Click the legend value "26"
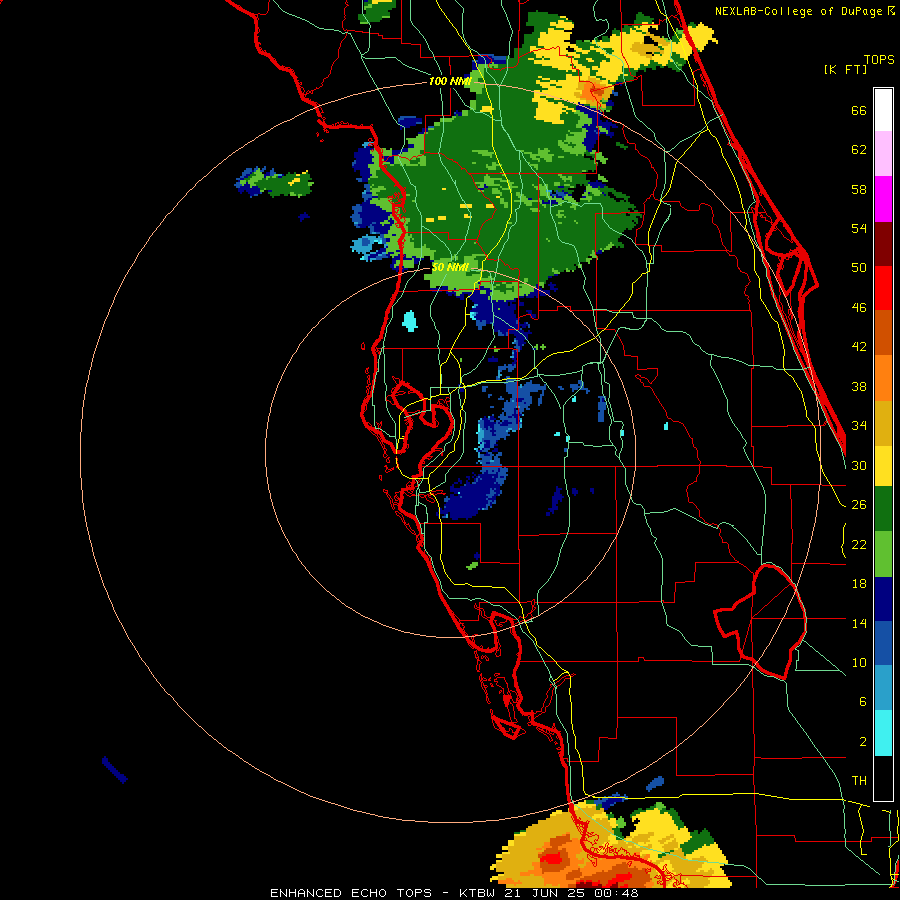Viewport: 900px width, 900px height. pyautogui.click(x=859, y=505)
